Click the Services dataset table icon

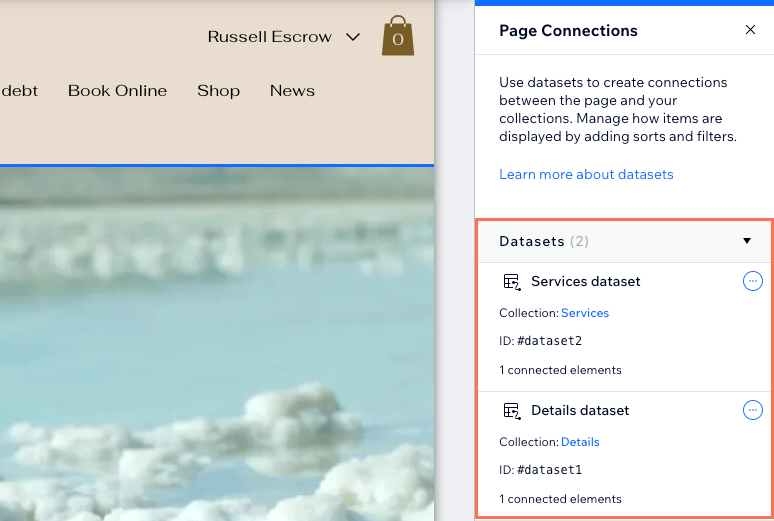pyautogui.click(x=512, y=282)
